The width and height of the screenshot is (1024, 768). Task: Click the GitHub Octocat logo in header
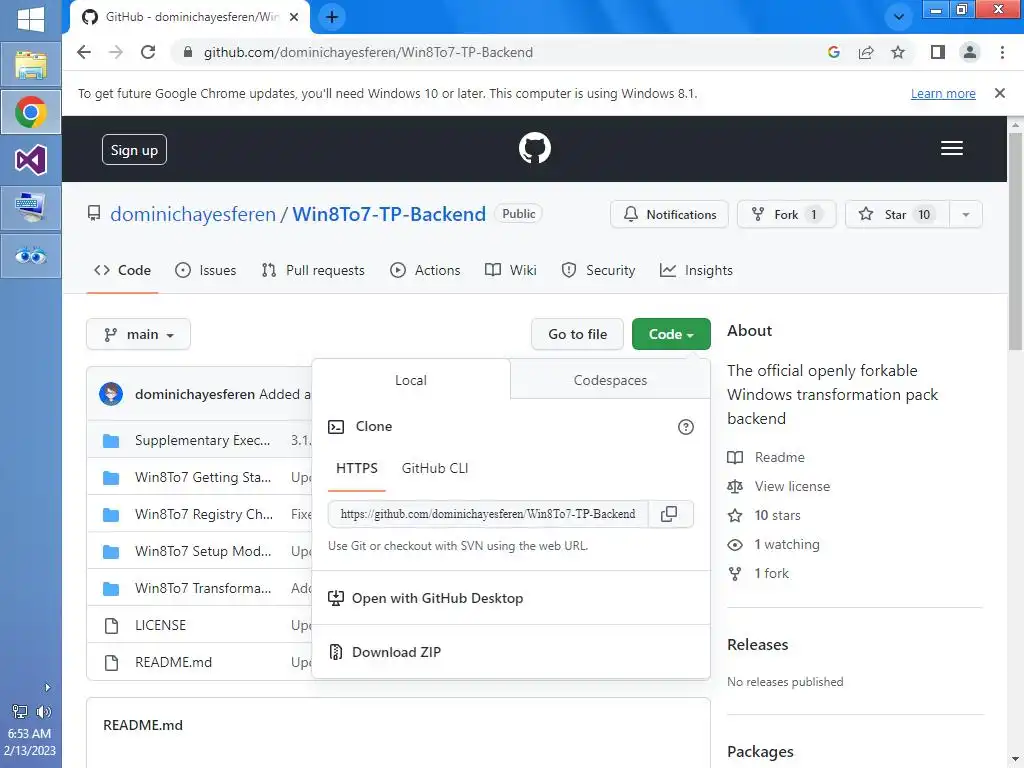(534, 148)
